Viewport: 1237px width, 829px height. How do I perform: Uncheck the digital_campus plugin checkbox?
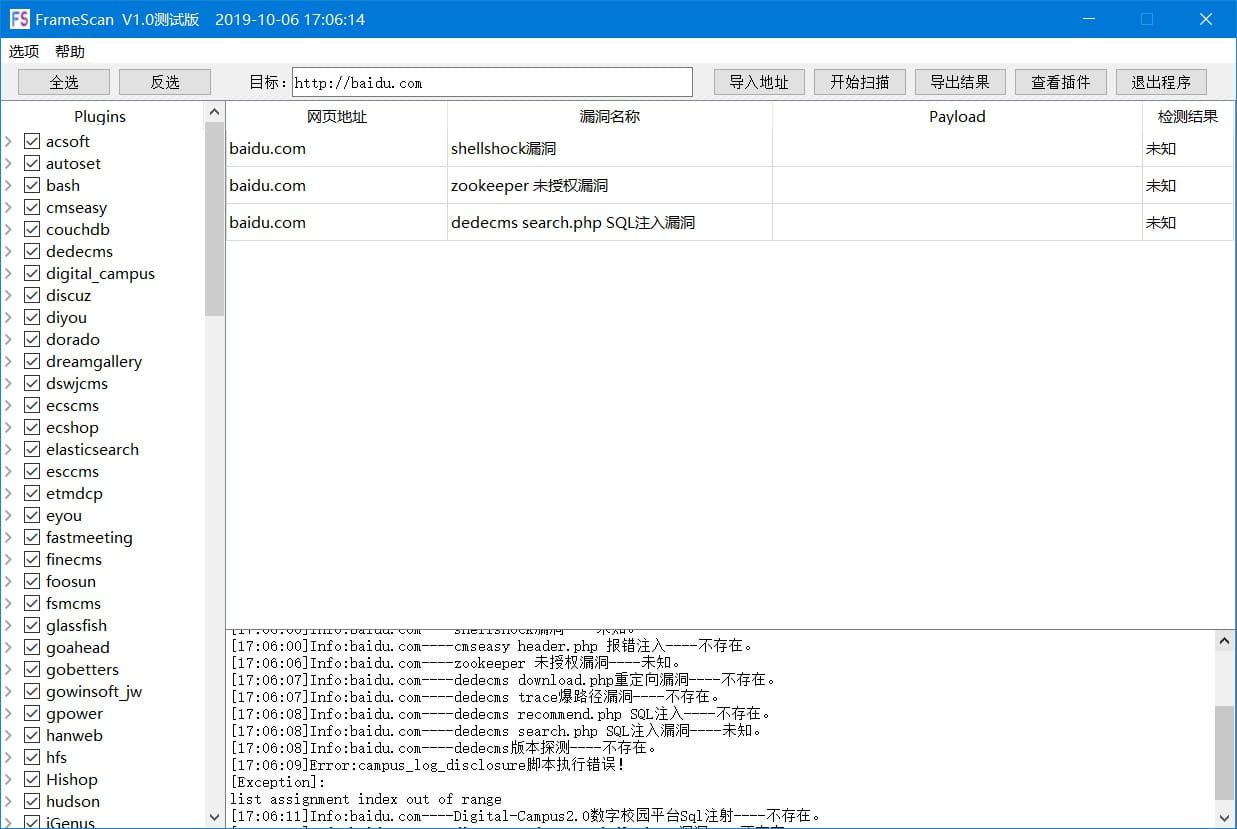[32, 273]
